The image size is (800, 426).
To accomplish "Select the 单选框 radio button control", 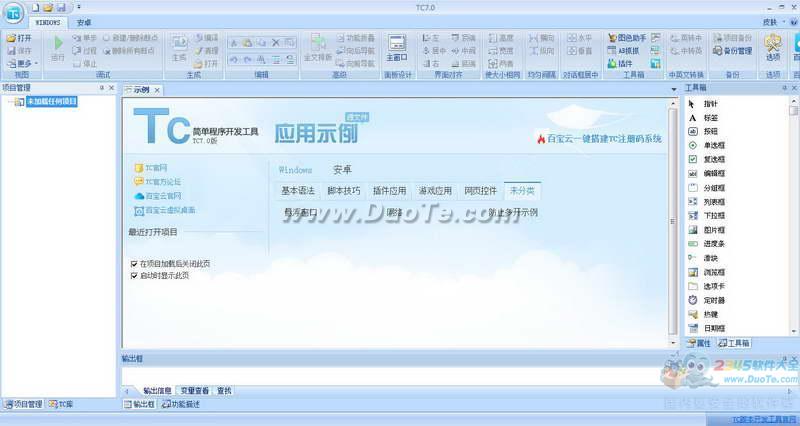I will click(x=713, y=145).
